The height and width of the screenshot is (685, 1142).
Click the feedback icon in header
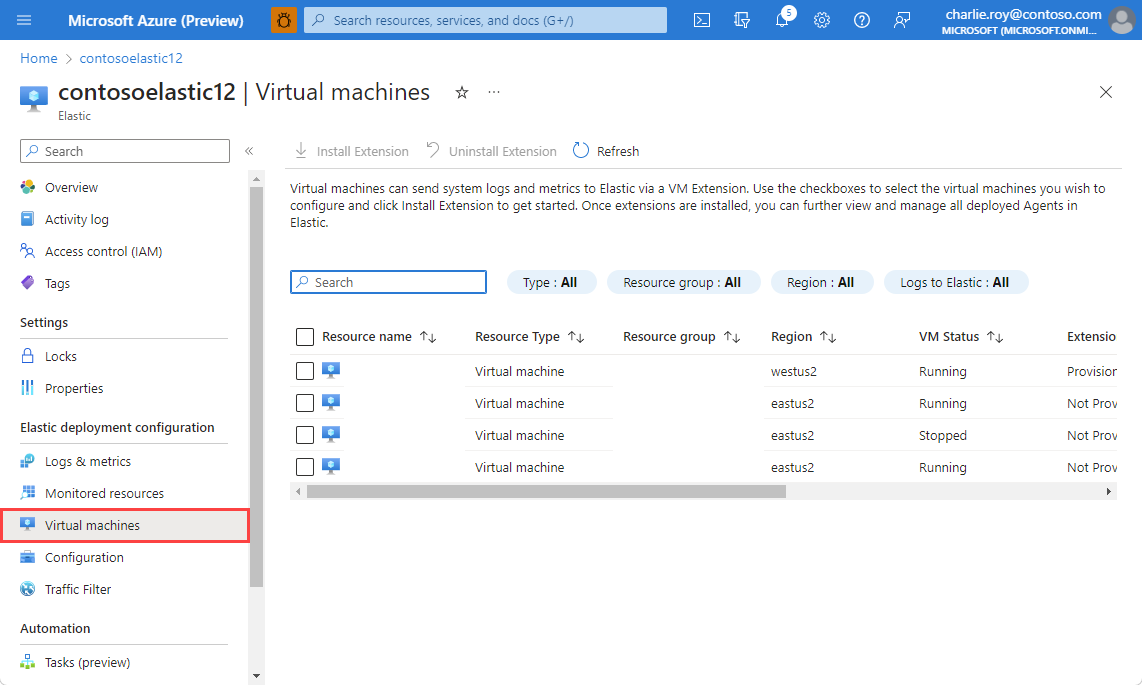[x=902, y=20]
